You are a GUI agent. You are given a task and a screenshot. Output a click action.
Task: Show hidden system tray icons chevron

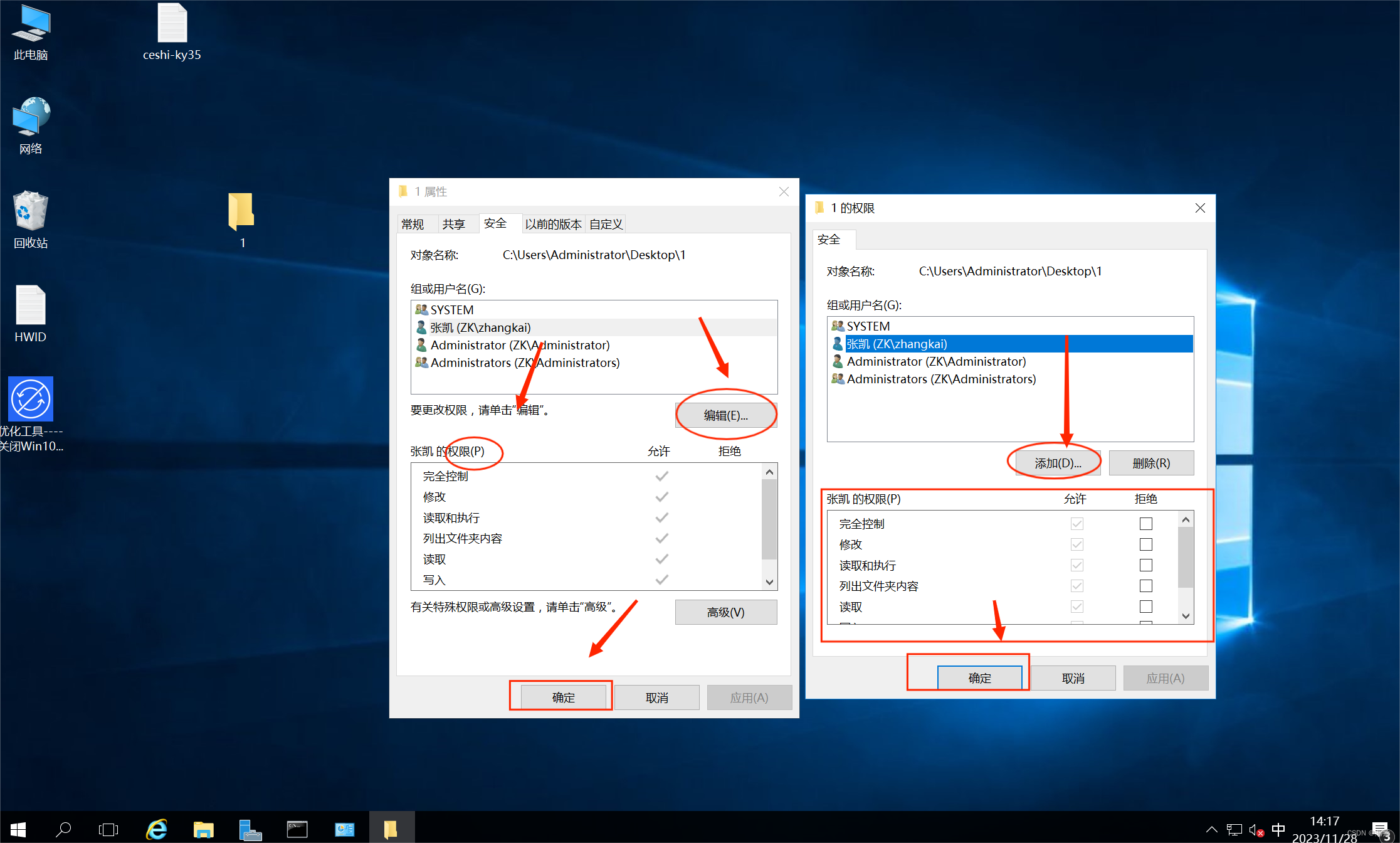[x=1211, y=829]
